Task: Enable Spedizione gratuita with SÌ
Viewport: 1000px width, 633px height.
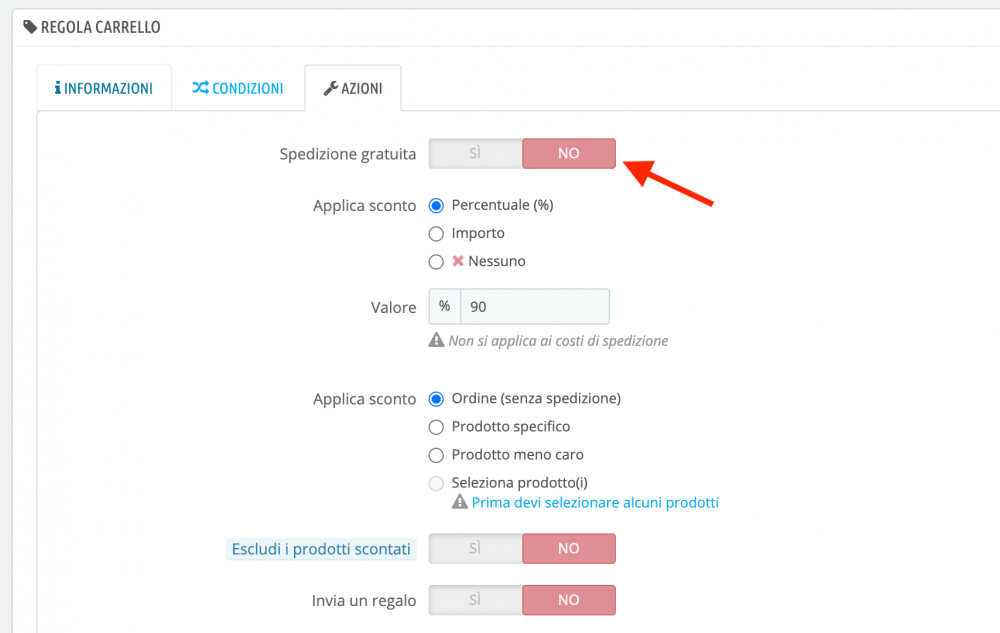Action: 475,153
